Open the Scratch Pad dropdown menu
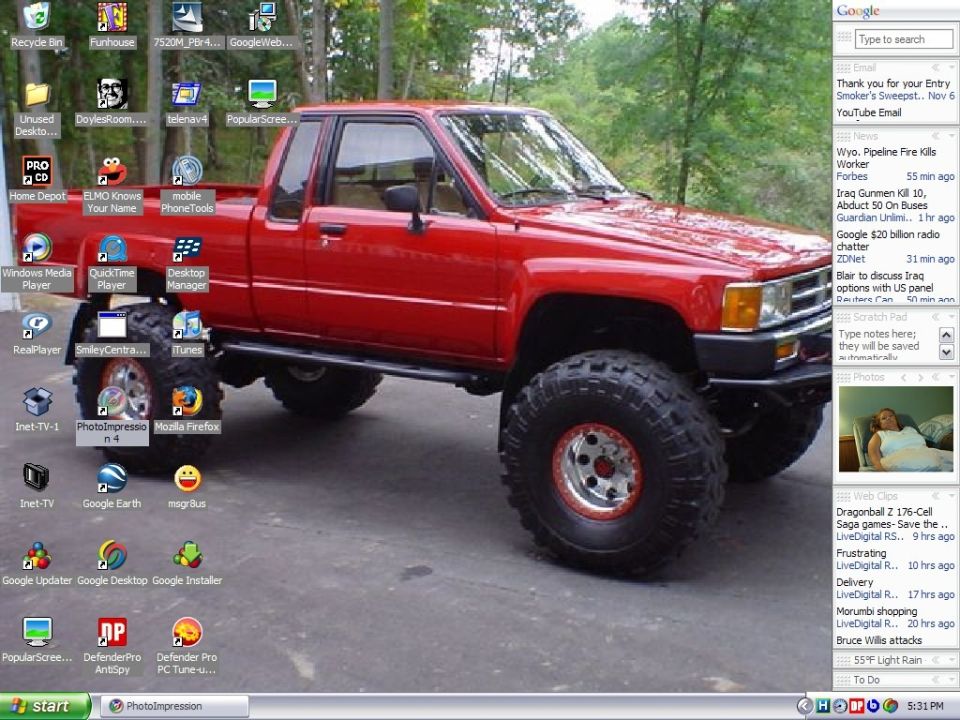Image resolution: width=960 pixels, height=720 pixels. pos(951,317)
